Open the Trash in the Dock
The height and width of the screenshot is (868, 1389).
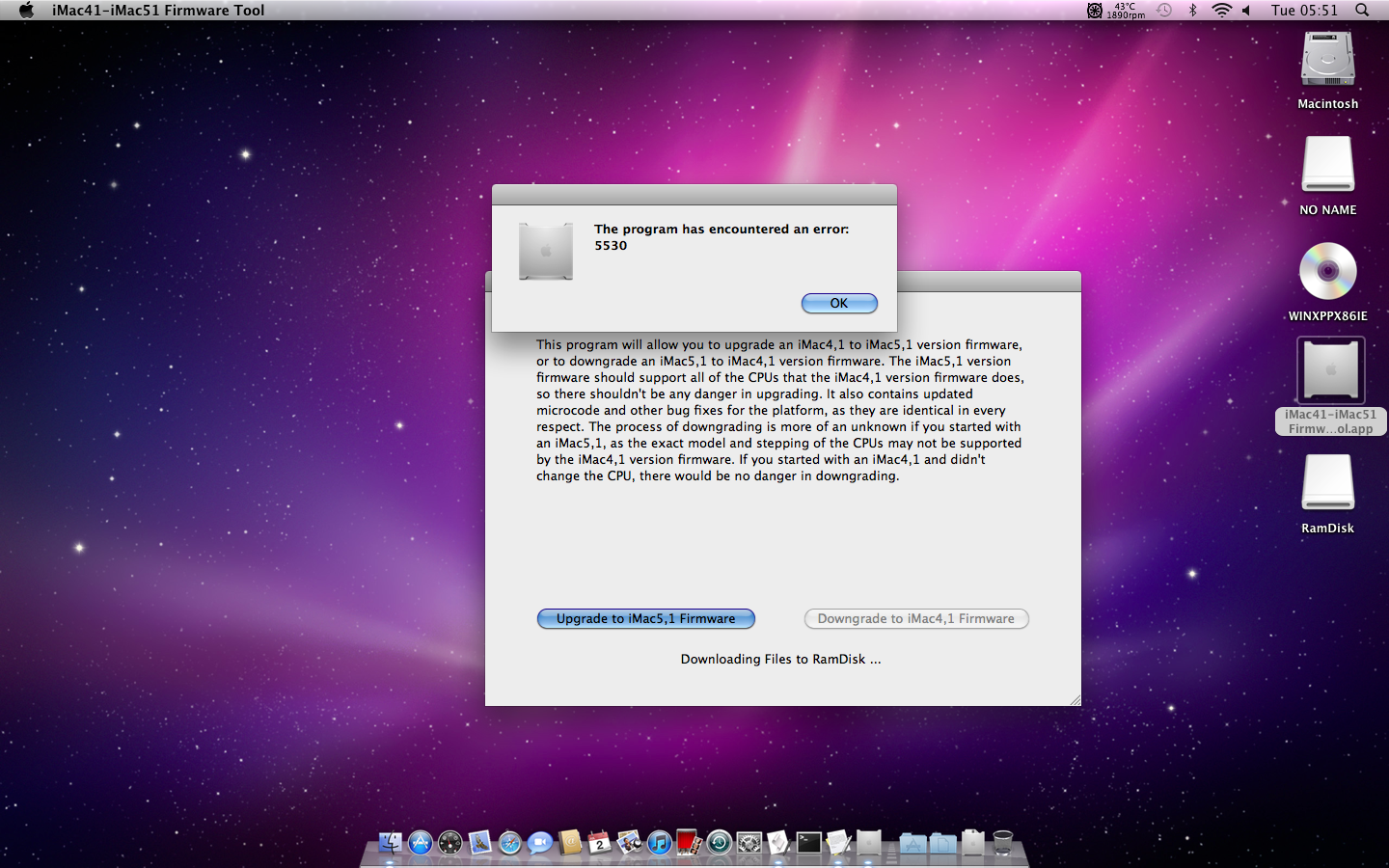(x=1003, y=842)
